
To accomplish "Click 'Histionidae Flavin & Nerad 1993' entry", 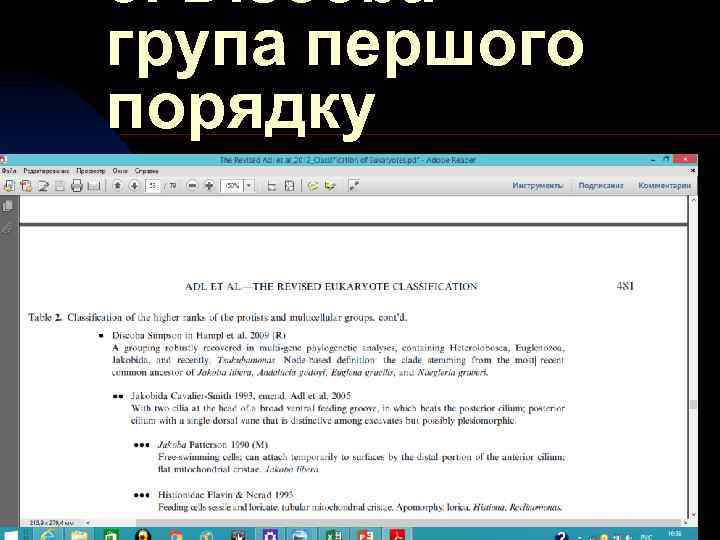I will click(x=226, y=495).
